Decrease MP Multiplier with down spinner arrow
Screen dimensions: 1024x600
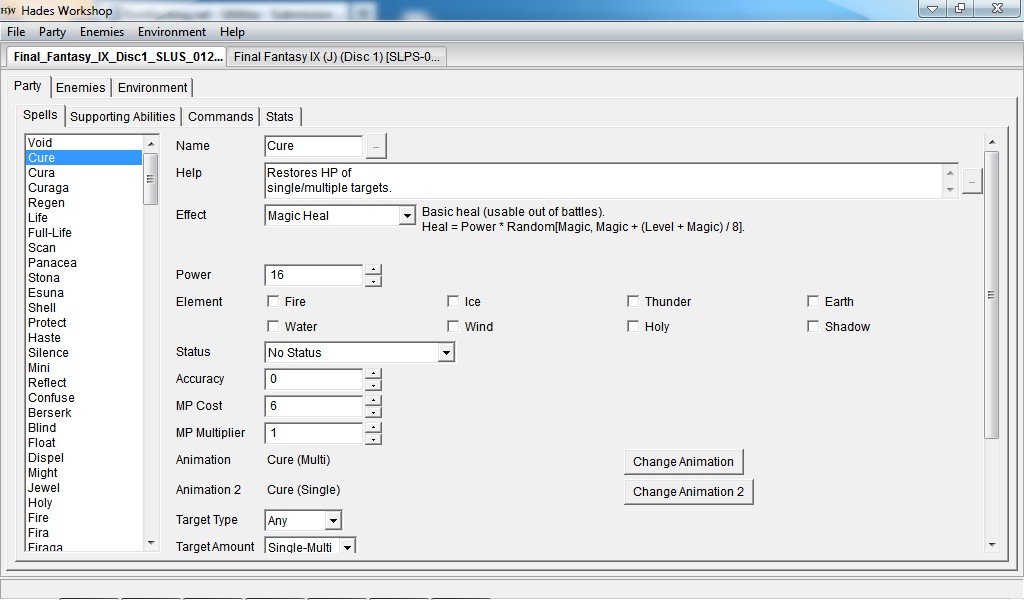[x=373, y=439]
